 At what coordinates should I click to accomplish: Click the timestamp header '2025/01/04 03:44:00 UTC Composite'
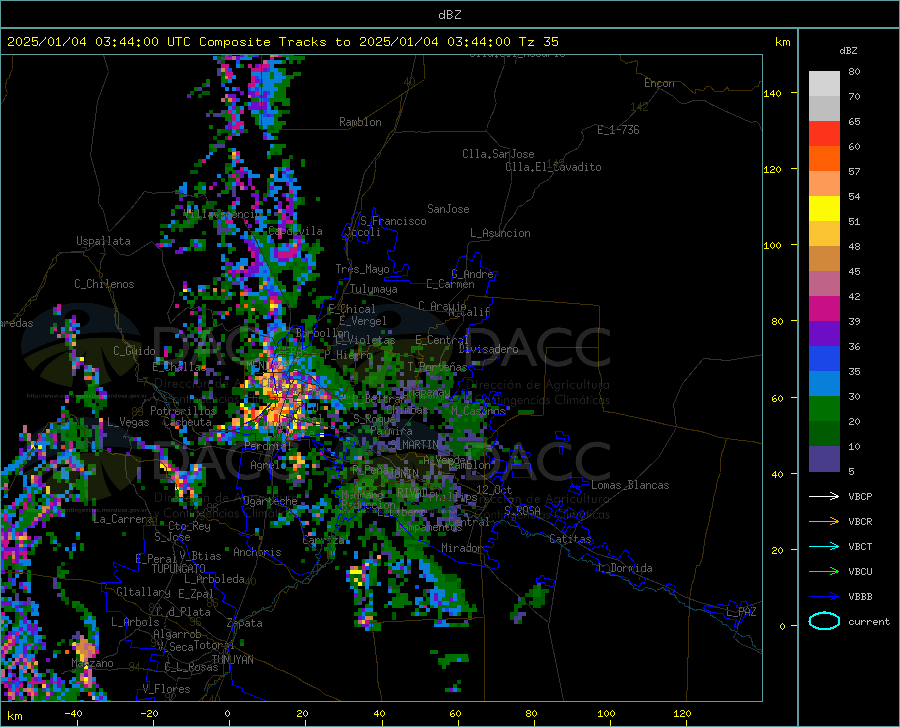pyautogui.click(x=138, y=42)
